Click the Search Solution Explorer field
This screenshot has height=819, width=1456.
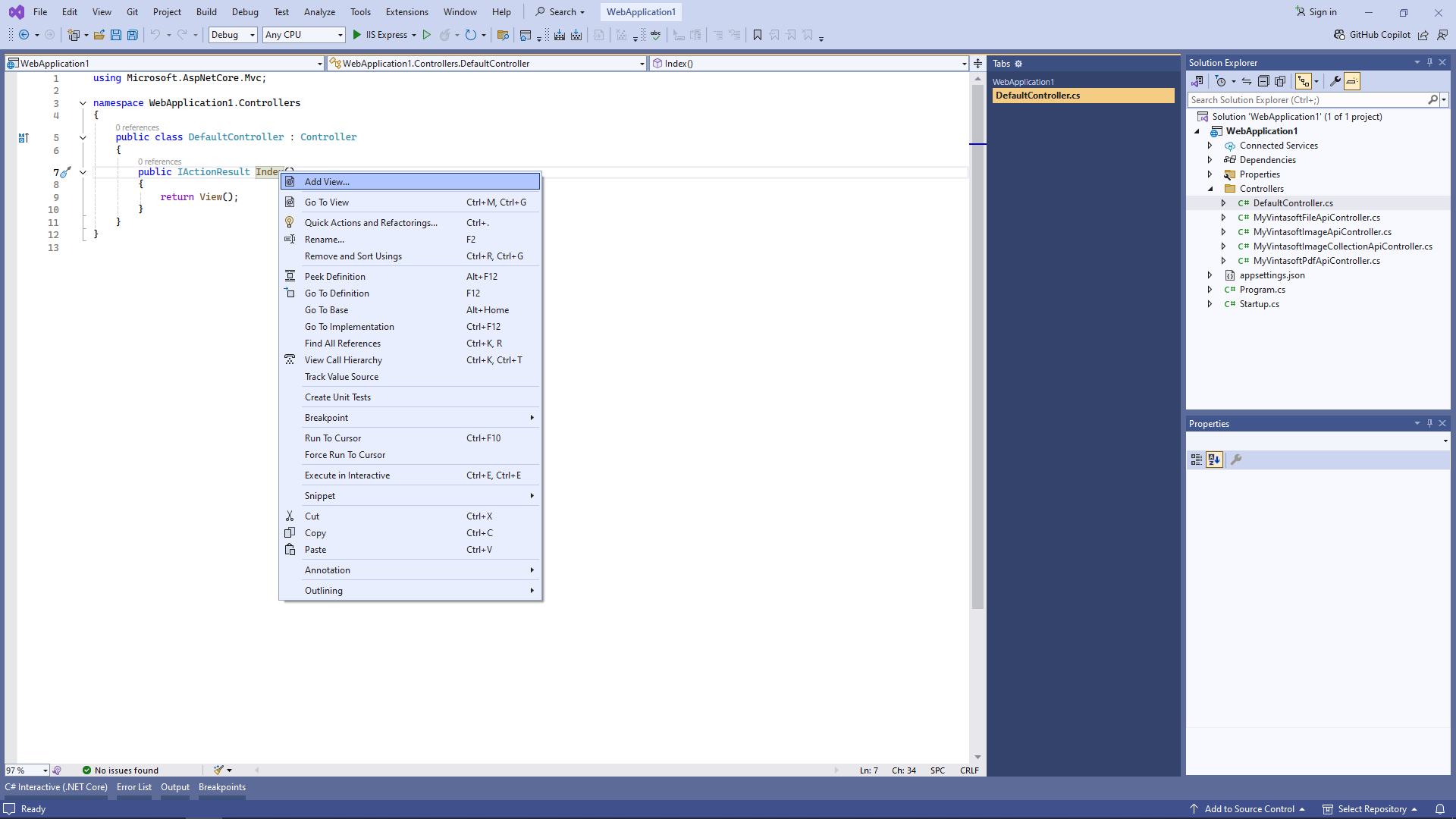[1307, 100]
